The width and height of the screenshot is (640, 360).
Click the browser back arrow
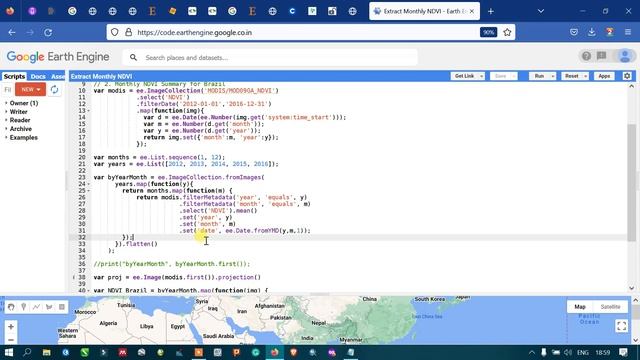point(12,32)
